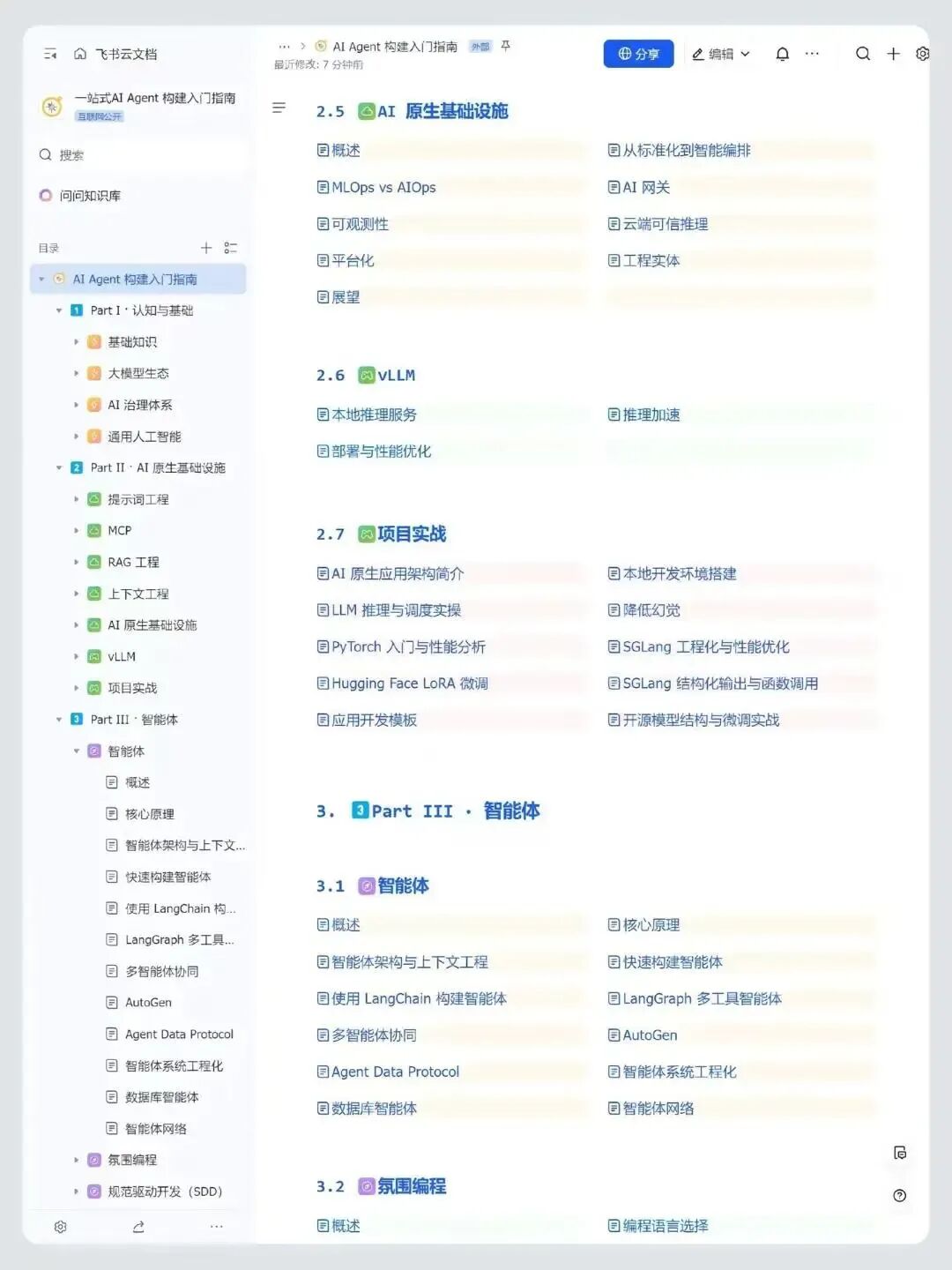
Task: Click the help question mark icon
Action: (899, 1196)
